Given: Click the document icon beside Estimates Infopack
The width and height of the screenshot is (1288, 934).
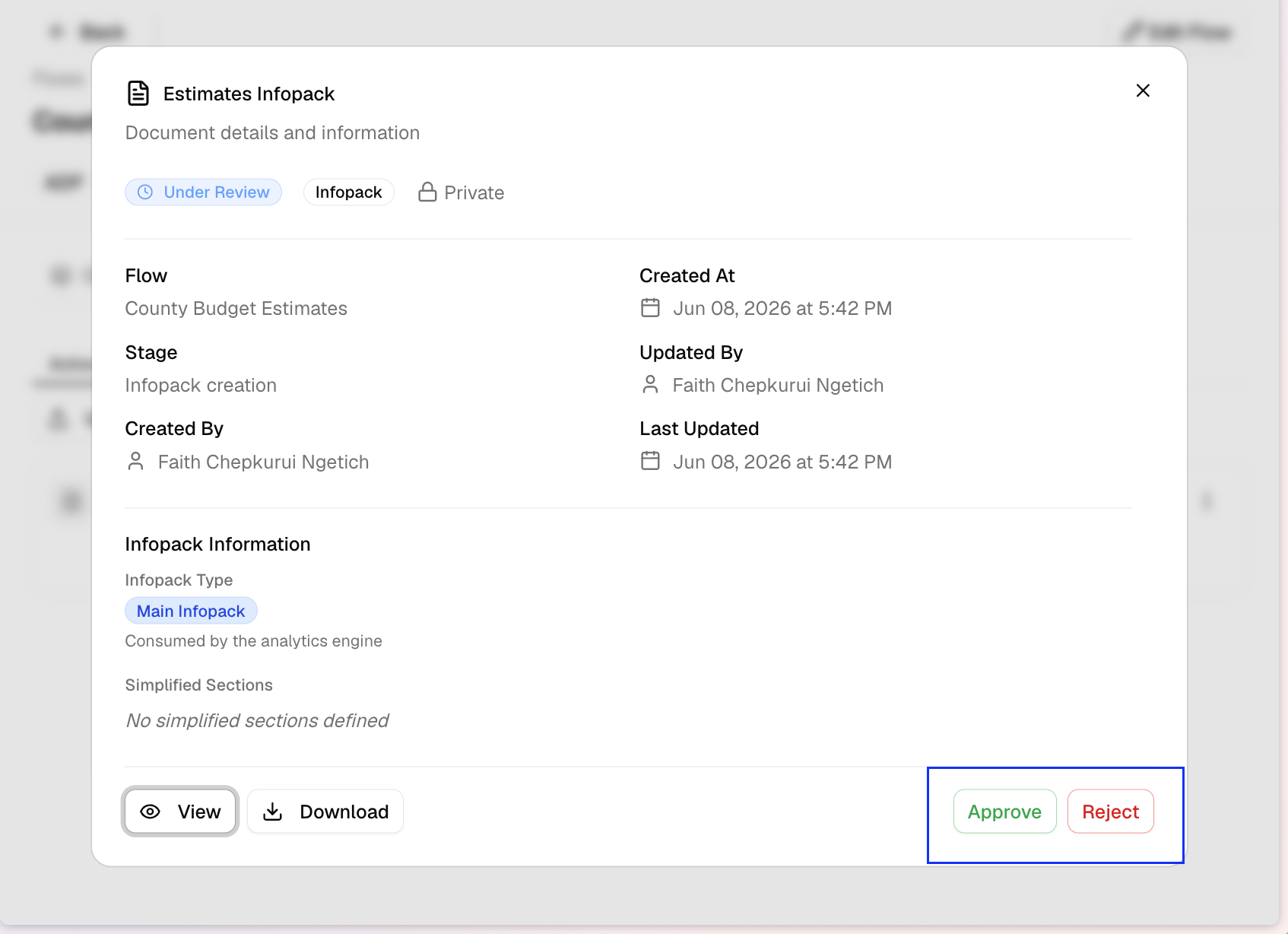Looking at the screenshot, I should (x=138, y=93).
